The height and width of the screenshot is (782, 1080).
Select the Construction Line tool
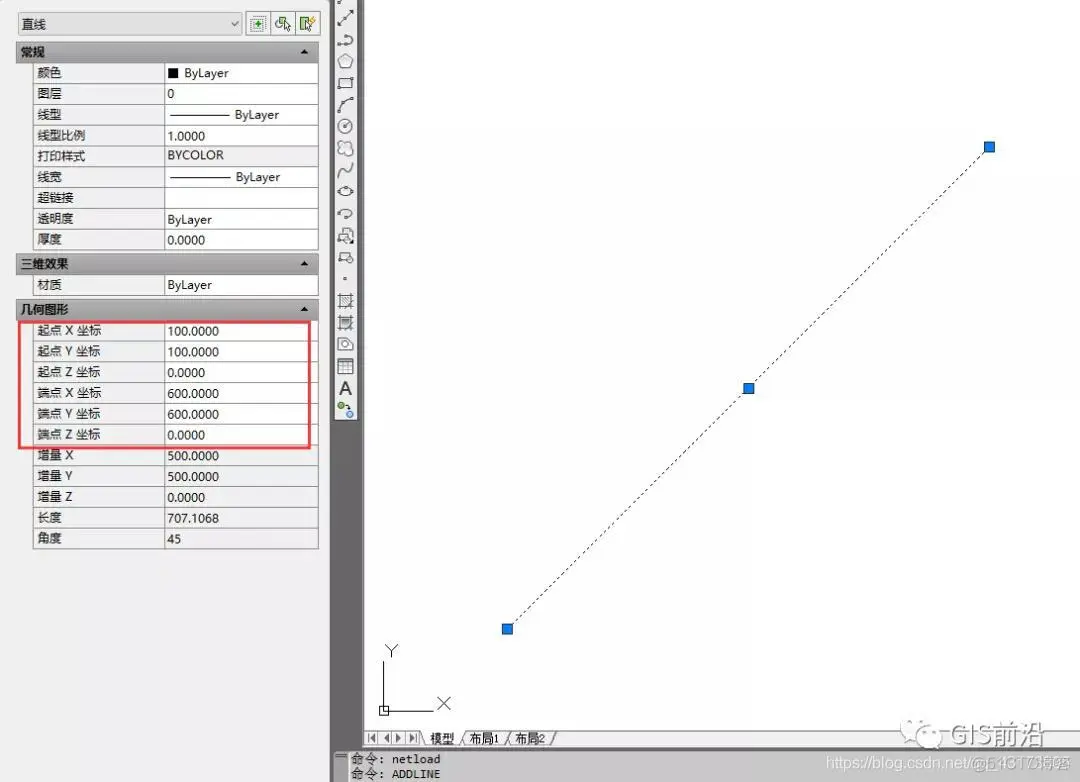(x=345, y=18)
